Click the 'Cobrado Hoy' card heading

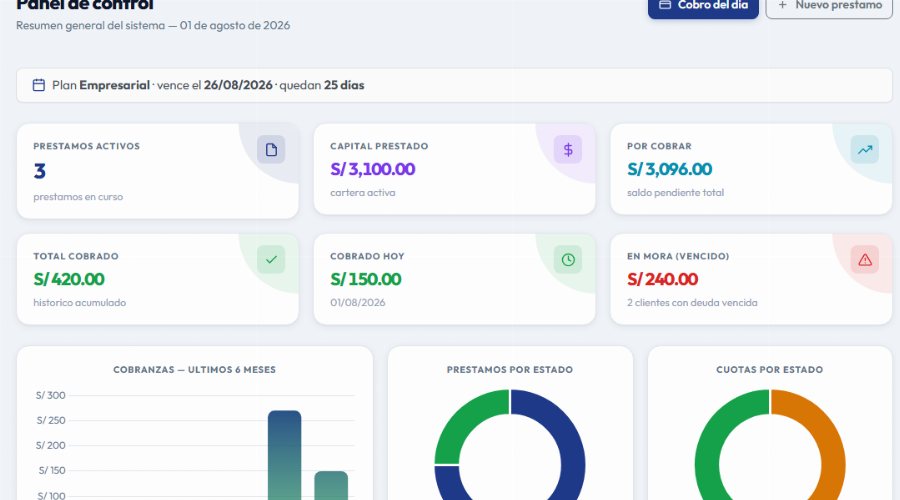point(367,256)
